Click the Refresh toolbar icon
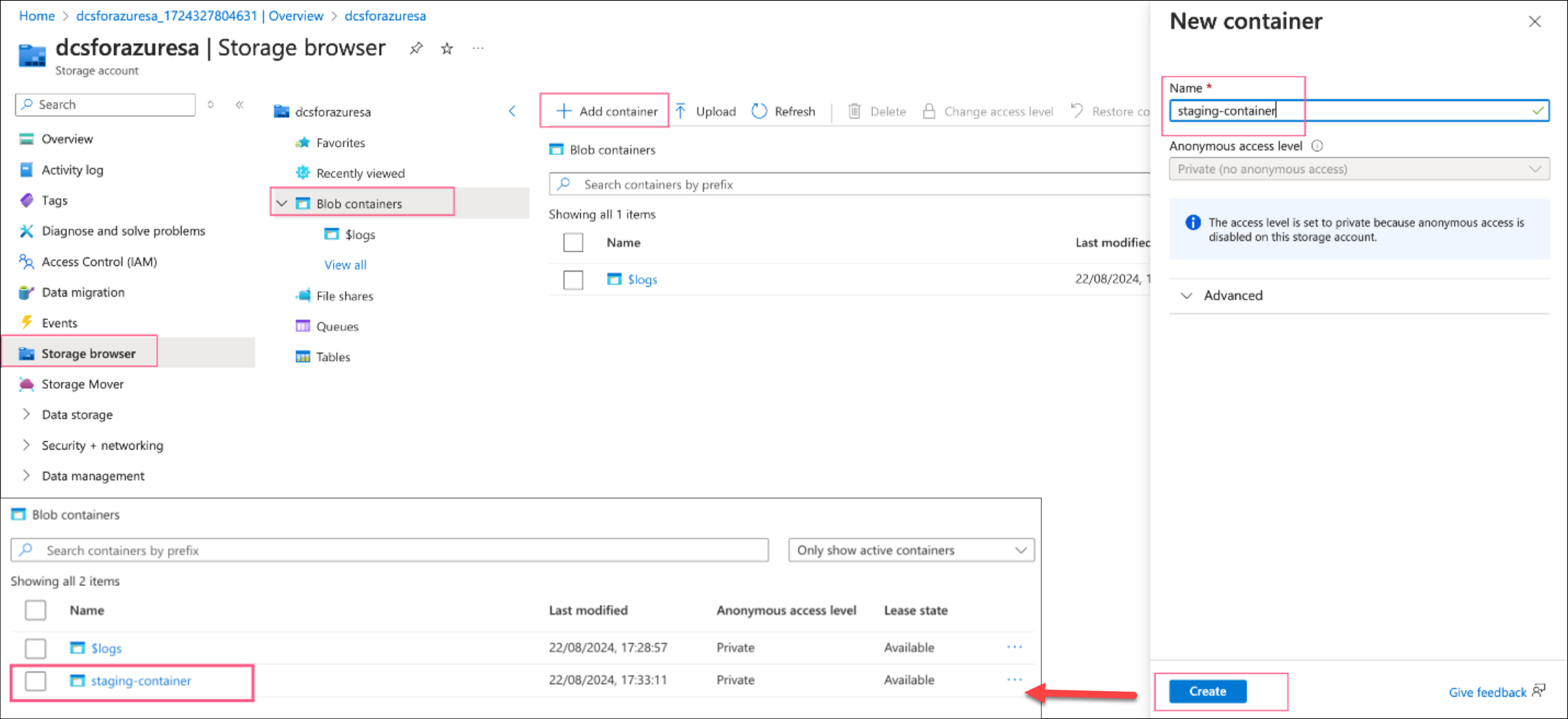This screenshot has height=719, width=1568. coord(760,111)
